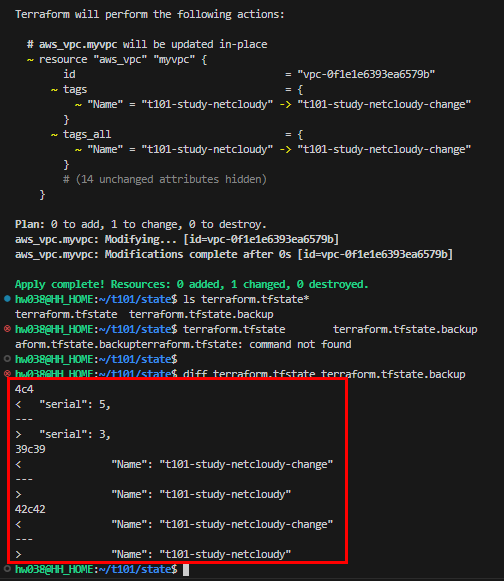Click the 'Modifications complete after 0s' line
Viewport: 504px width, 581px height.
(234, 255)
